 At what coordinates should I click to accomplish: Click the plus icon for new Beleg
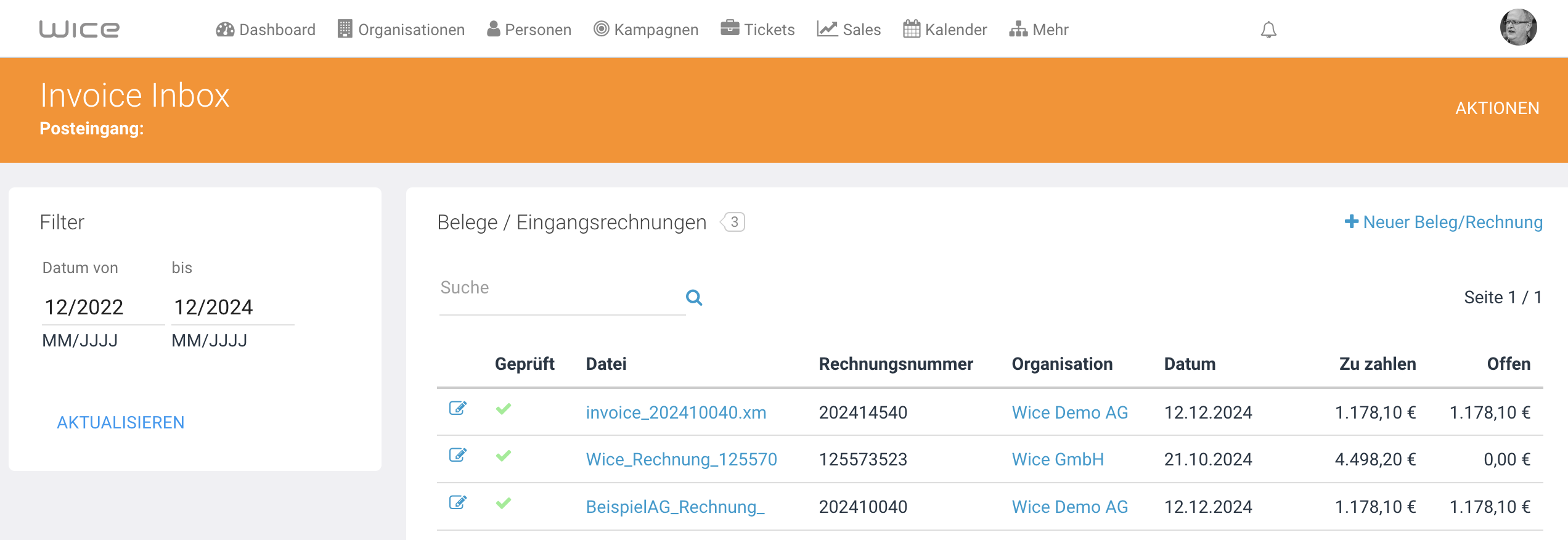[x=1352, y=221]
